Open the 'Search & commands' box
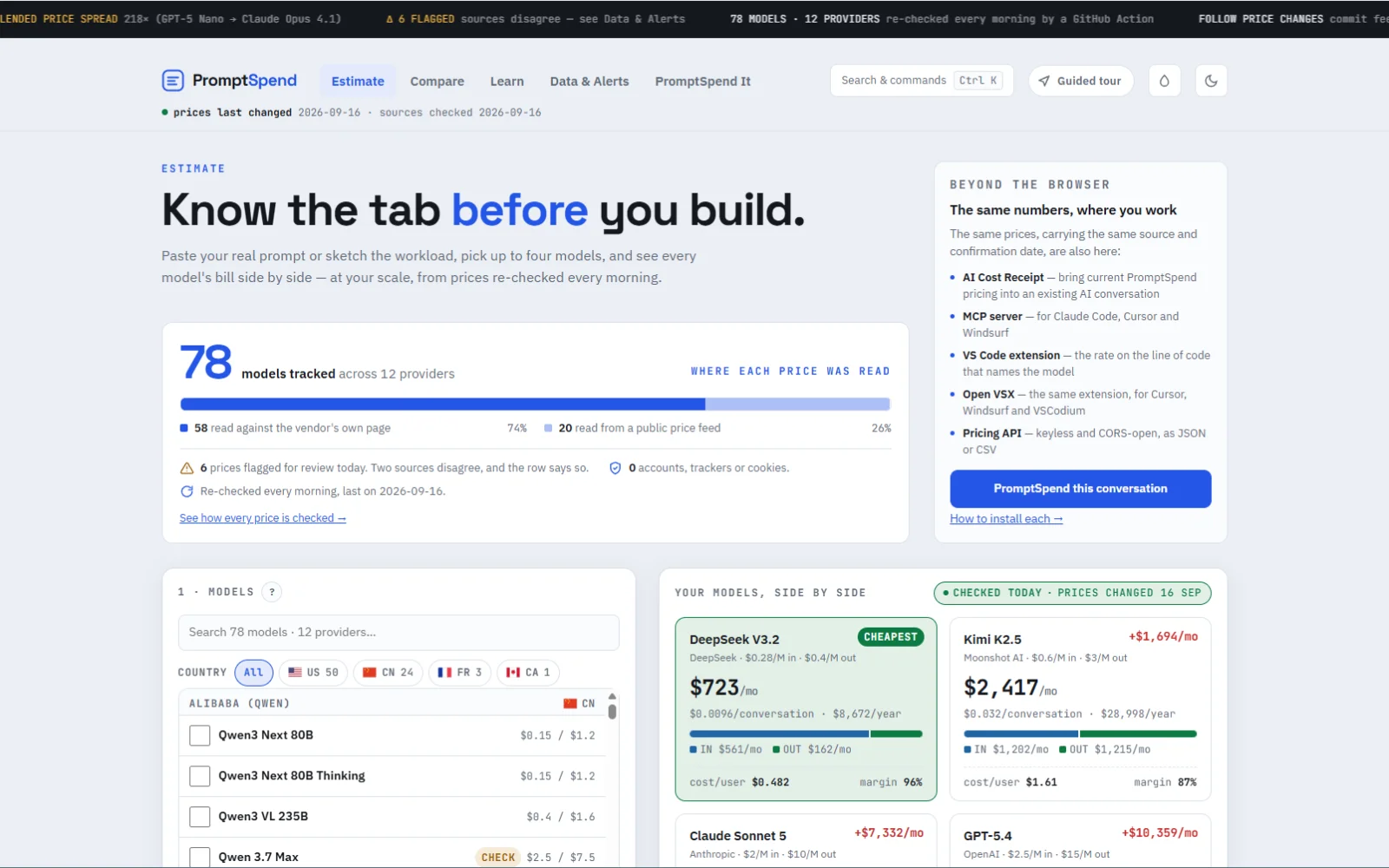Image resolution: width=1389 pixels, height=868 pixels. click(x=921, y=81)
